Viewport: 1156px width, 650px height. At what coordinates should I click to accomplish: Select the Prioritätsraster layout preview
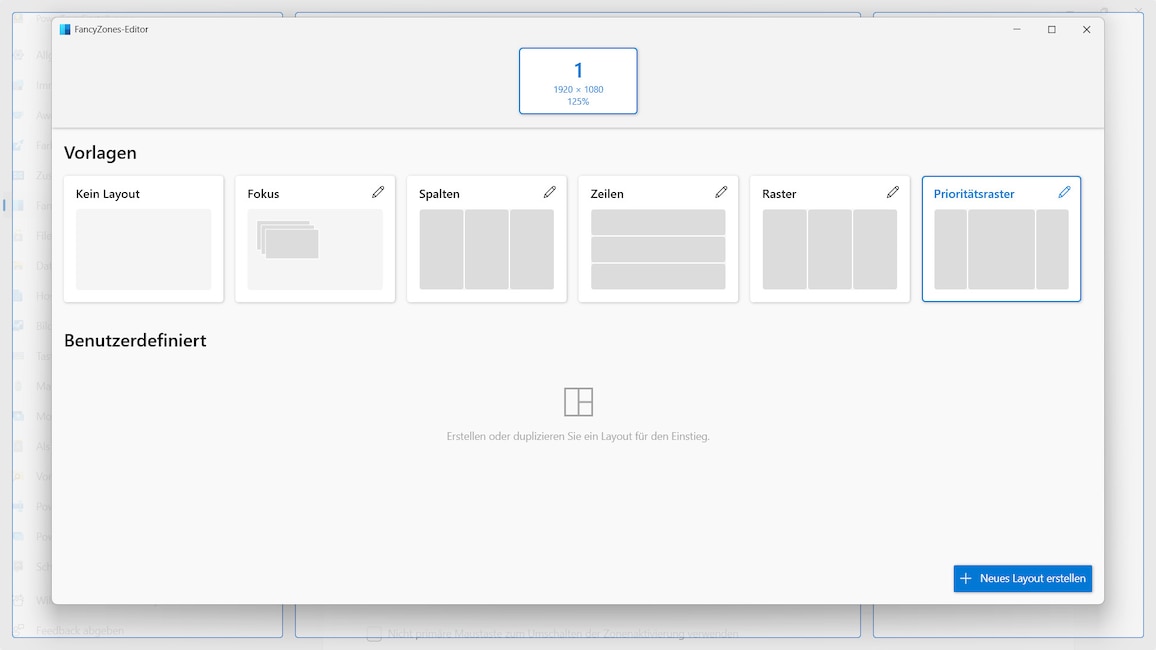1001,249
